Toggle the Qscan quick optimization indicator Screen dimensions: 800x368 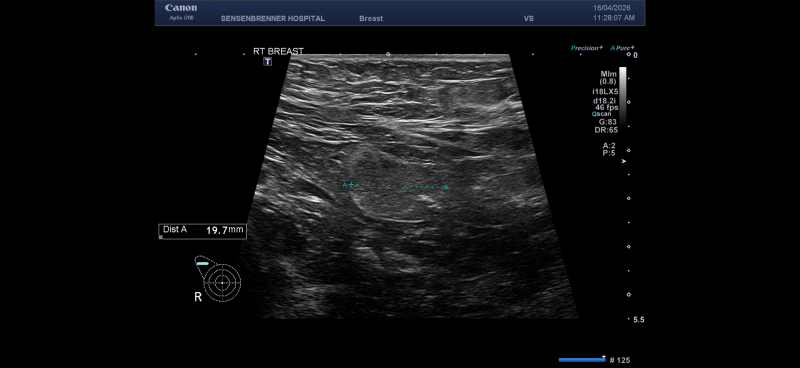pos(602,114)
